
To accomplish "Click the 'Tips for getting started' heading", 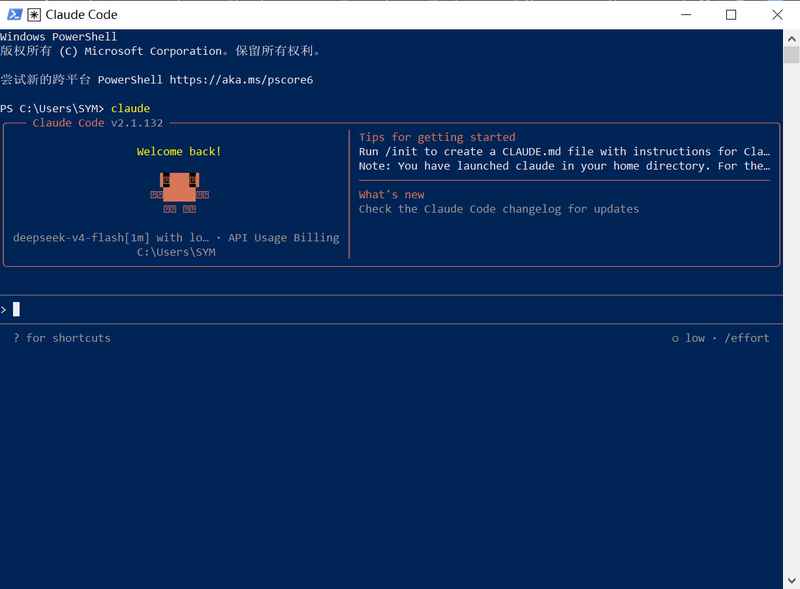I will pyautogui.click(x=437, y=137).
